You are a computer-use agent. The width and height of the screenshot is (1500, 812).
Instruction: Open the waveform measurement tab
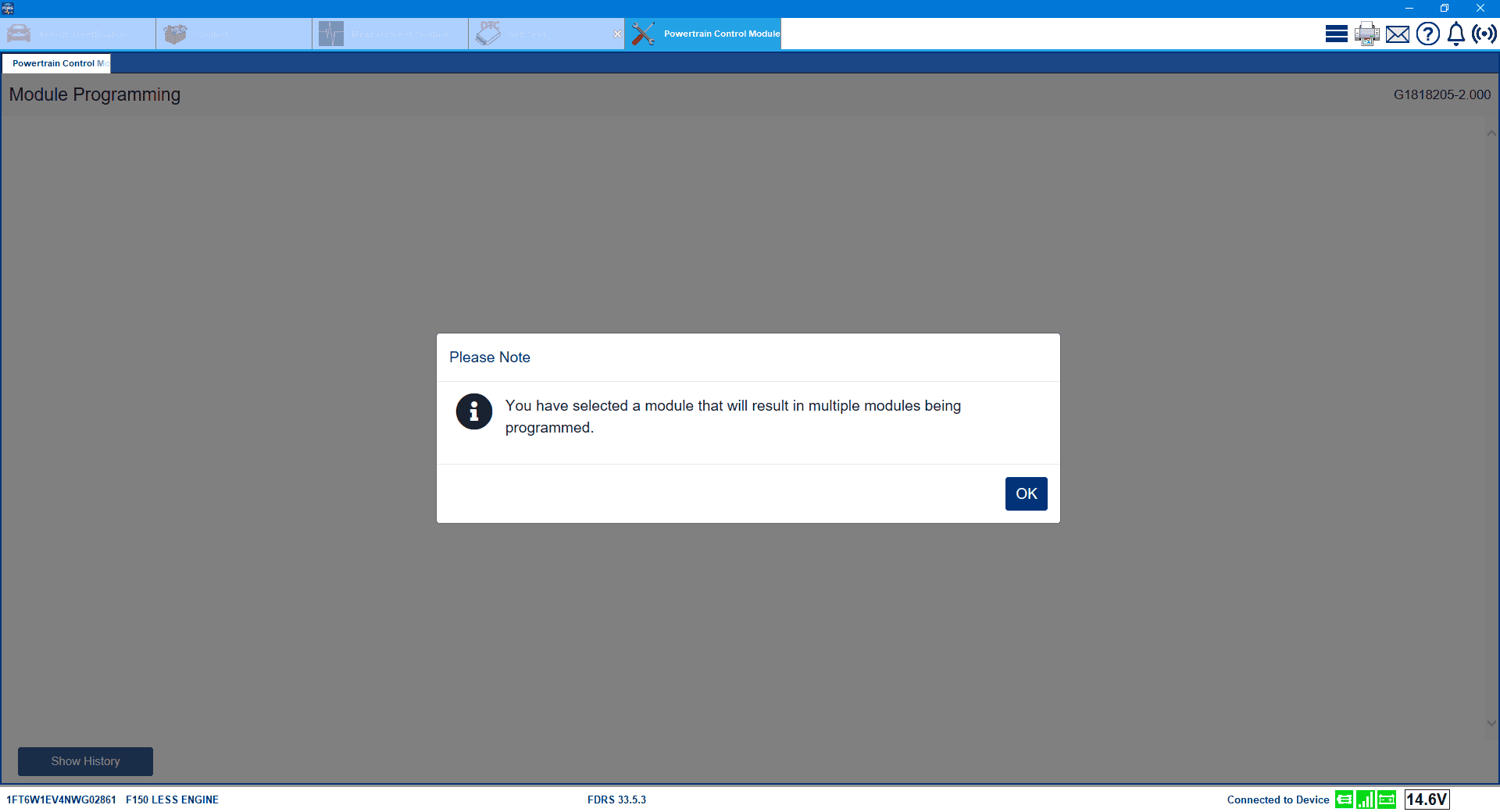(391, 34)
